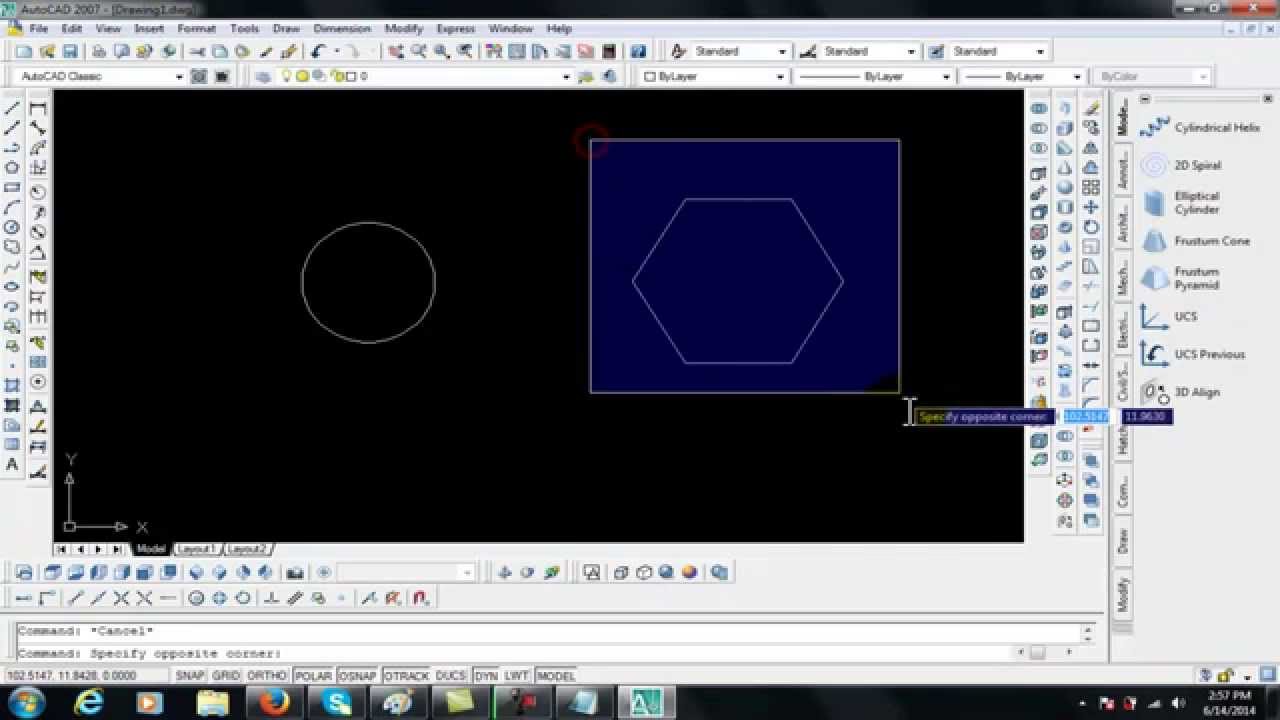Select the Line tool in Draw toolbar
1280x720 pixels.
pyautogui.click(x=13, y=108)
